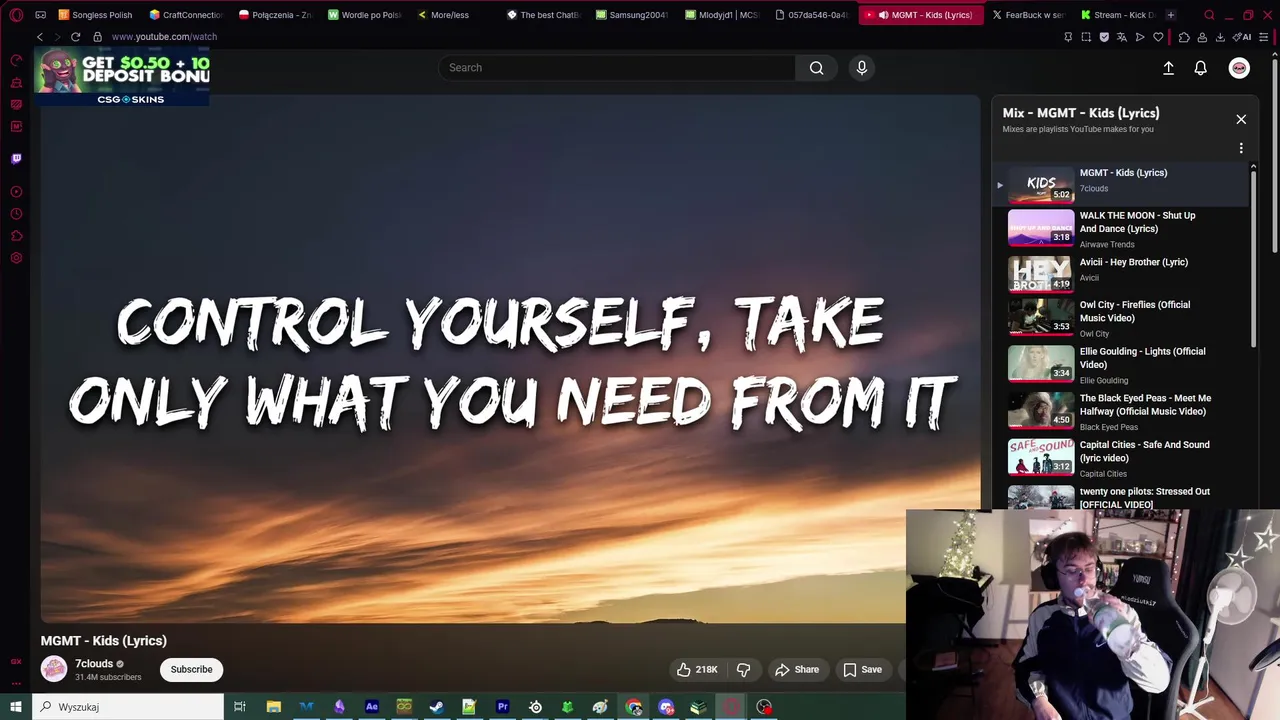Open sidebar player icon
Screen dimensions: 1280x720
coord(16,192)
